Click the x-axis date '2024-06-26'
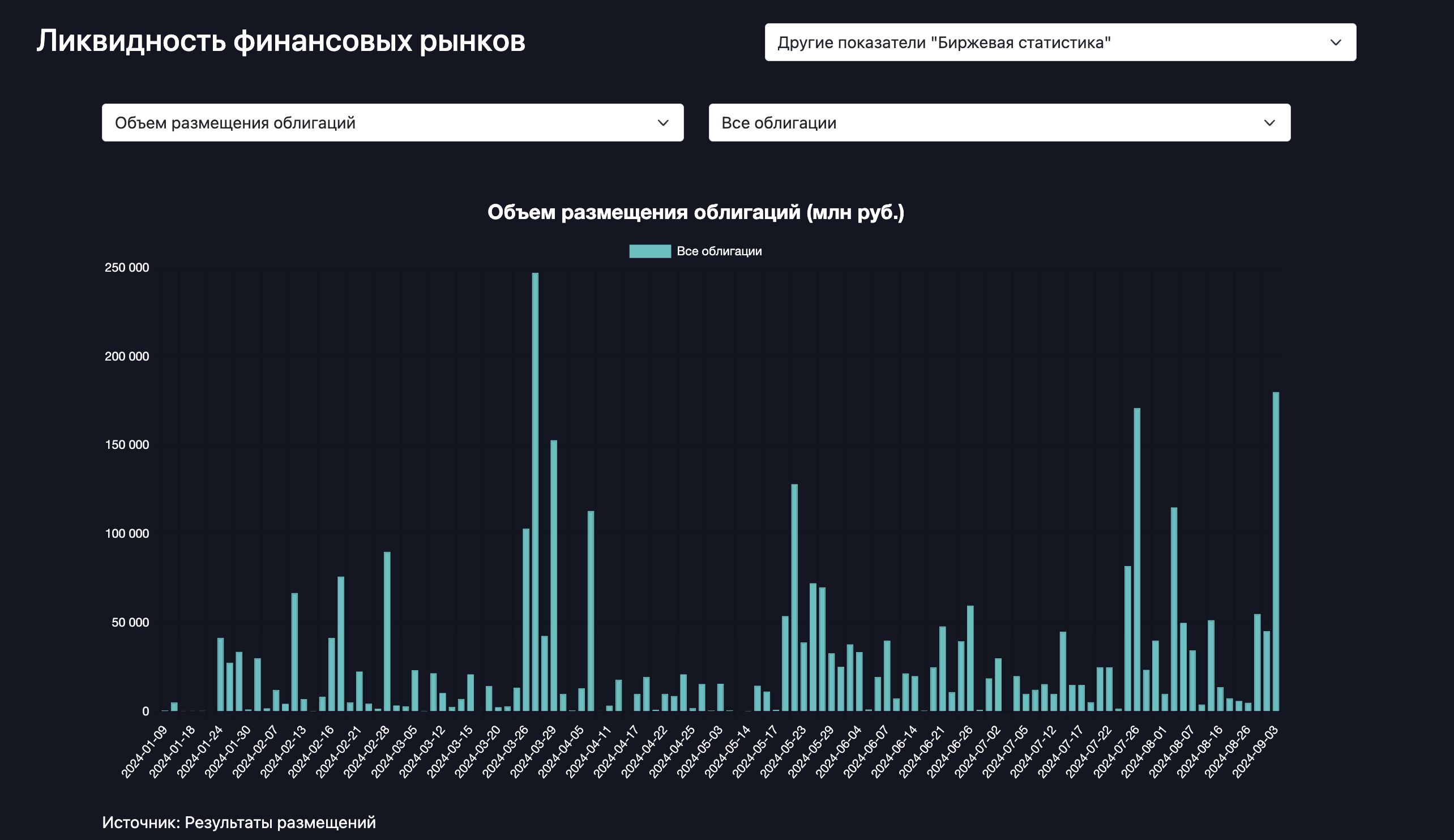The width and height of the screenshot is (1454, 840). point(950,752)
